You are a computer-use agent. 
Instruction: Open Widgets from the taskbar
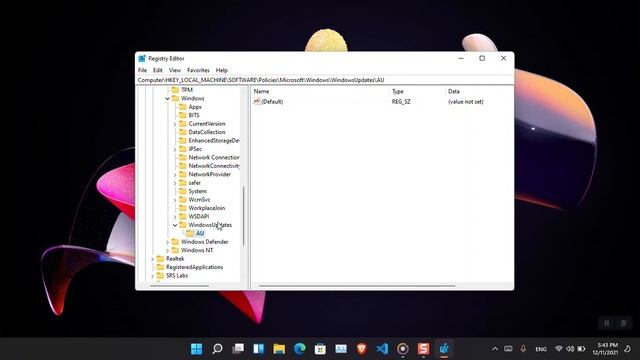(x=258, y=349)
